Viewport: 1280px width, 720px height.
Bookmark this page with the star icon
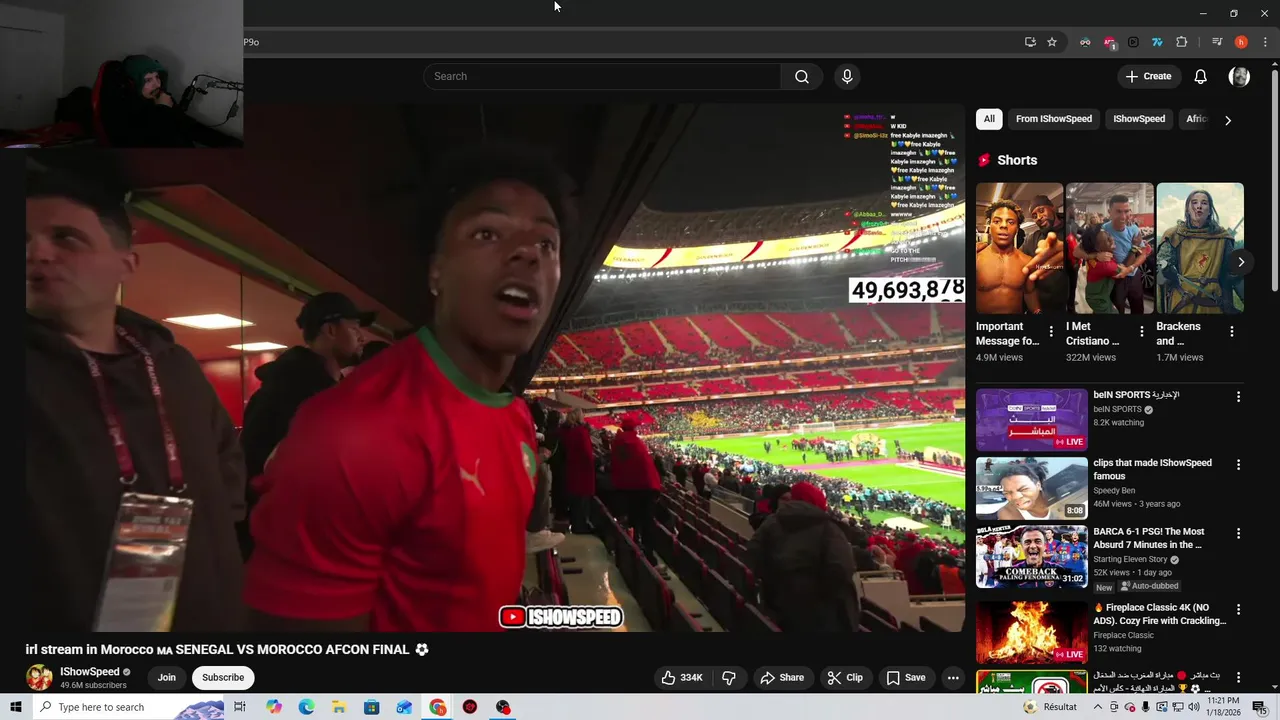1052,42
